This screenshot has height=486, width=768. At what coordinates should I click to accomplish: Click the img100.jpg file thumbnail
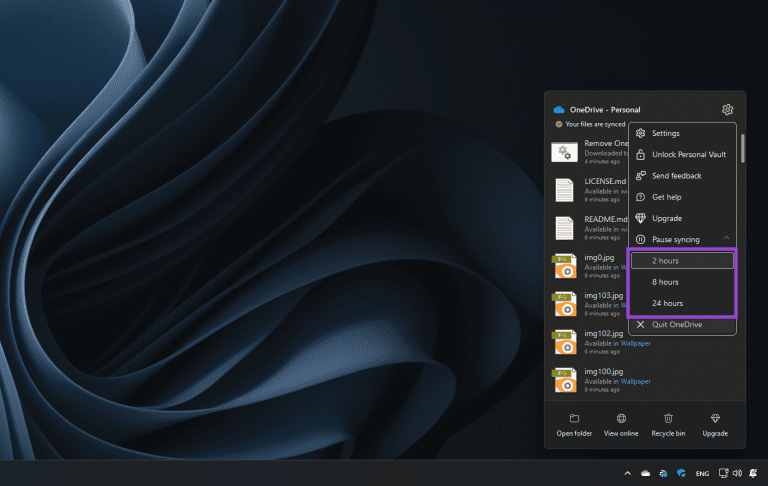click(x=564, y=379)
